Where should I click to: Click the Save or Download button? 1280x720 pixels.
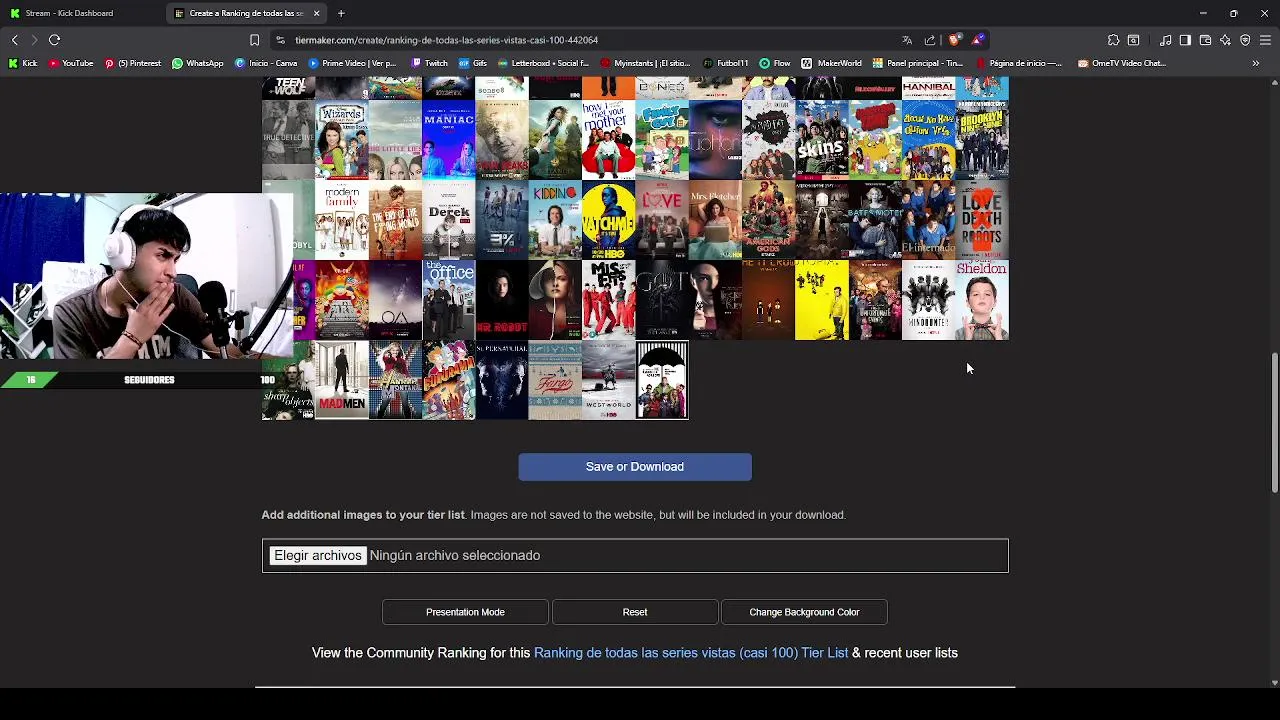pos(635,467)
